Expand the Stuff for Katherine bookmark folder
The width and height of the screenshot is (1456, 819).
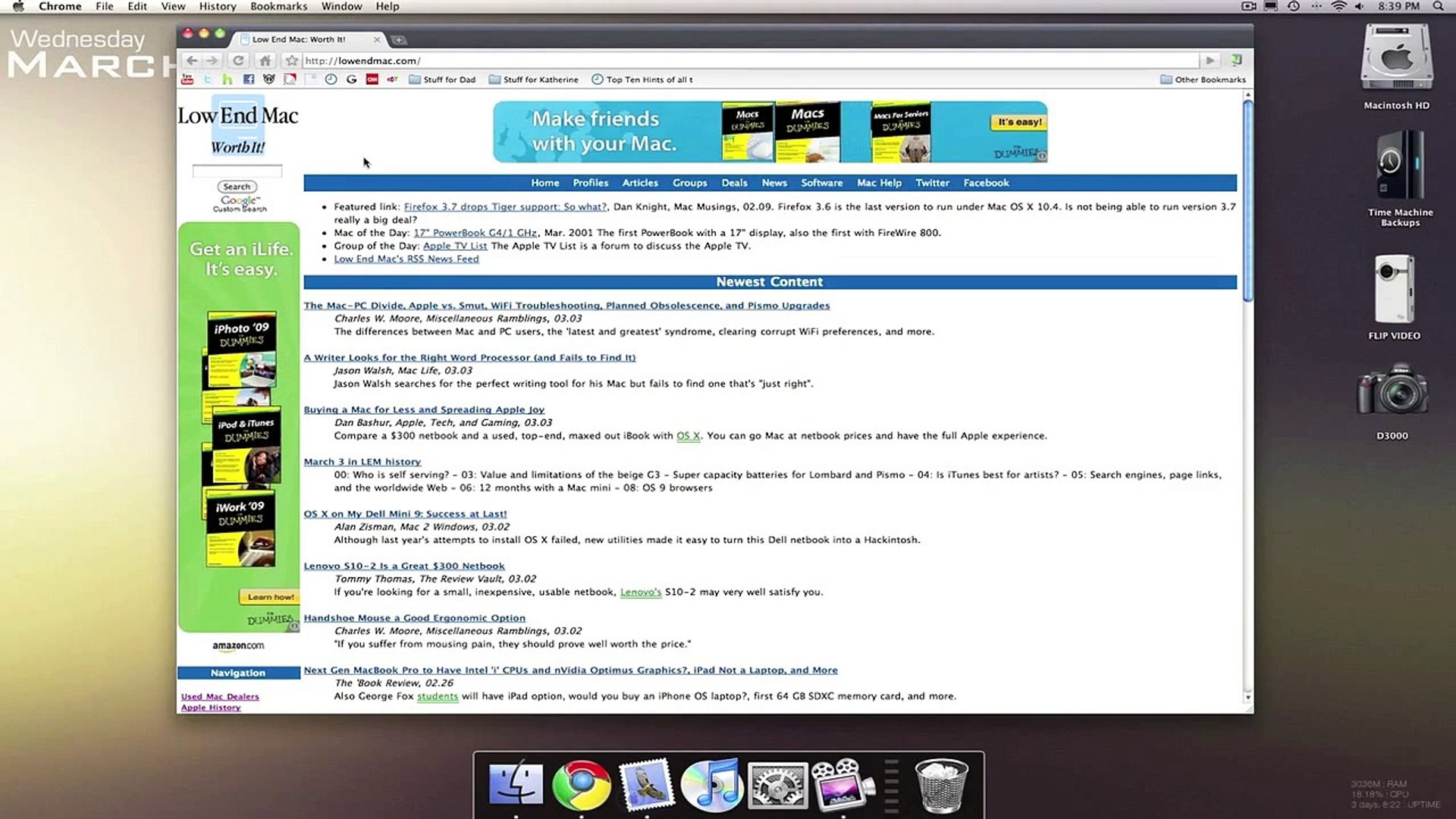tap(533, 80)
